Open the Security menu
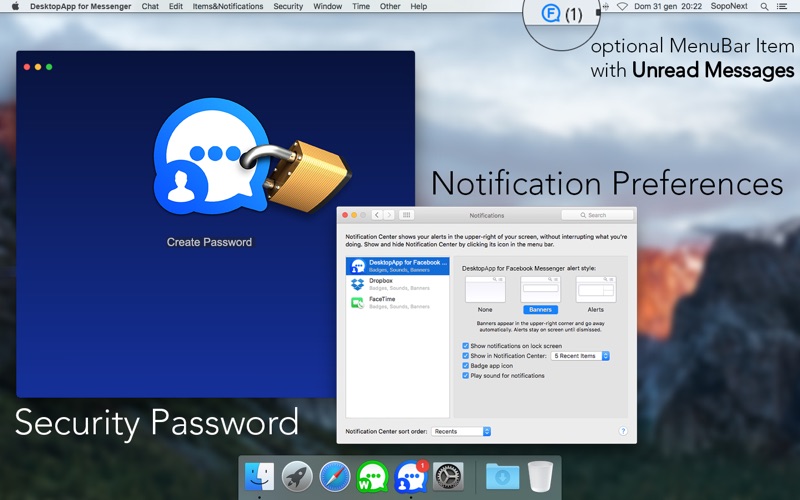 [288, 7]
